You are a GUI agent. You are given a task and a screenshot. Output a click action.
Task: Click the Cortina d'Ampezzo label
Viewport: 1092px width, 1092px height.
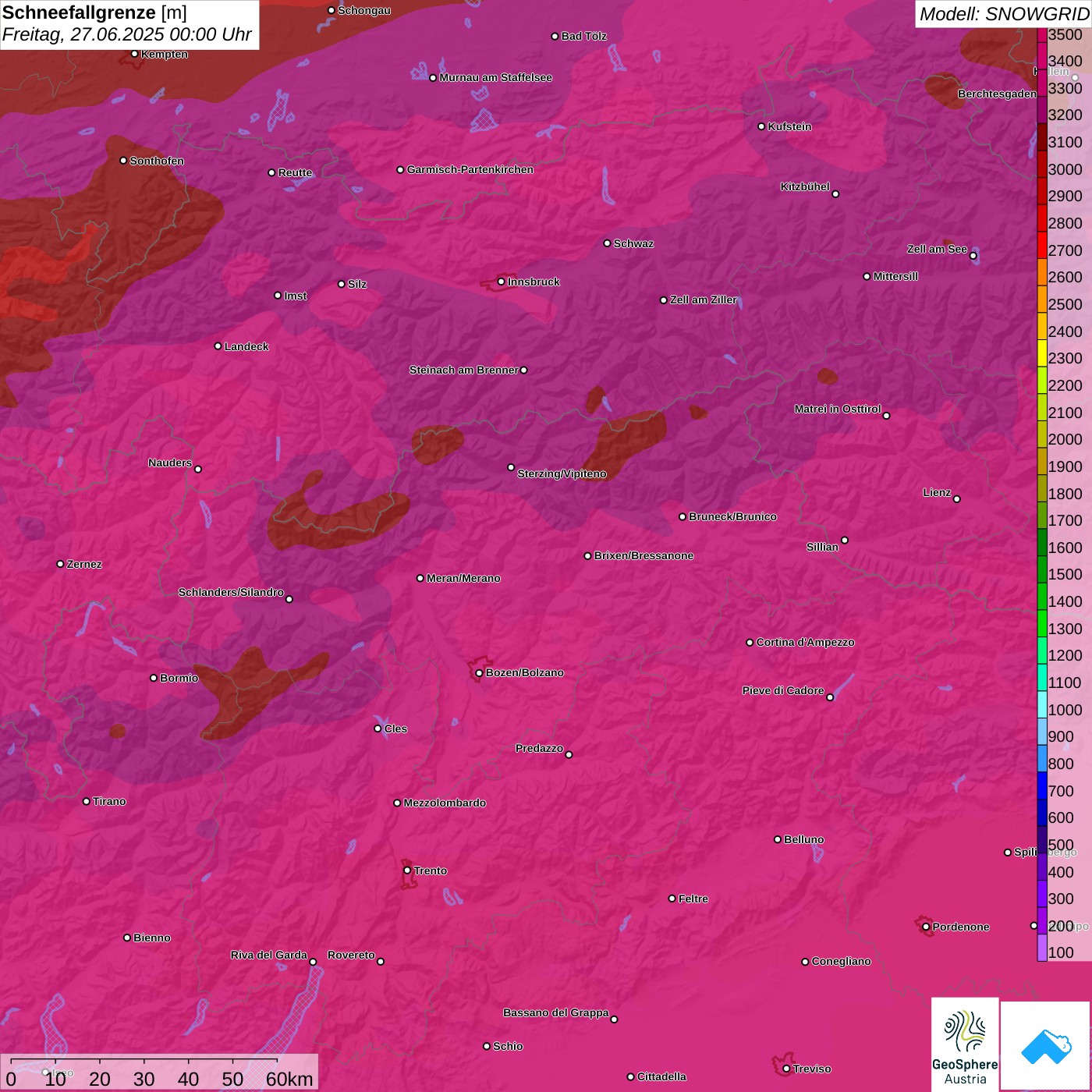point(806,642)
